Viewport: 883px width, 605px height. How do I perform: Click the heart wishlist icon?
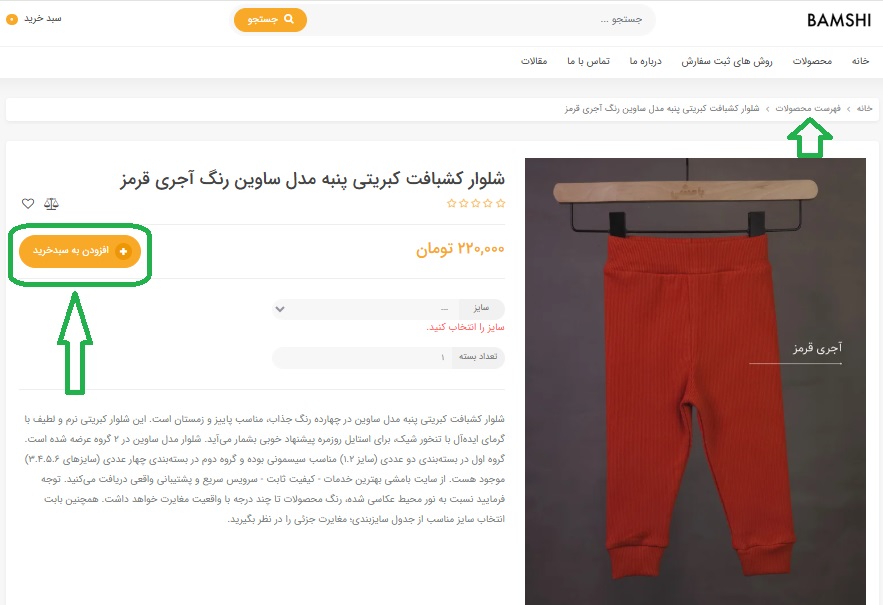pos(28,203)
